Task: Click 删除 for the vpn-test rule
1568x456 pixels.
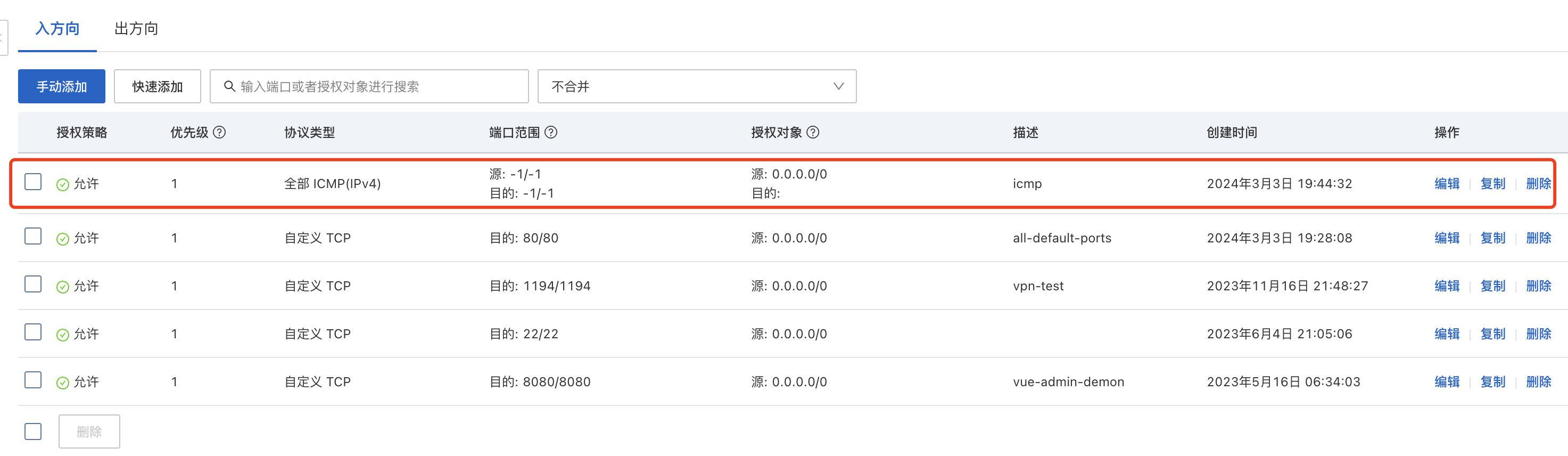Action: click(1538, 286)
